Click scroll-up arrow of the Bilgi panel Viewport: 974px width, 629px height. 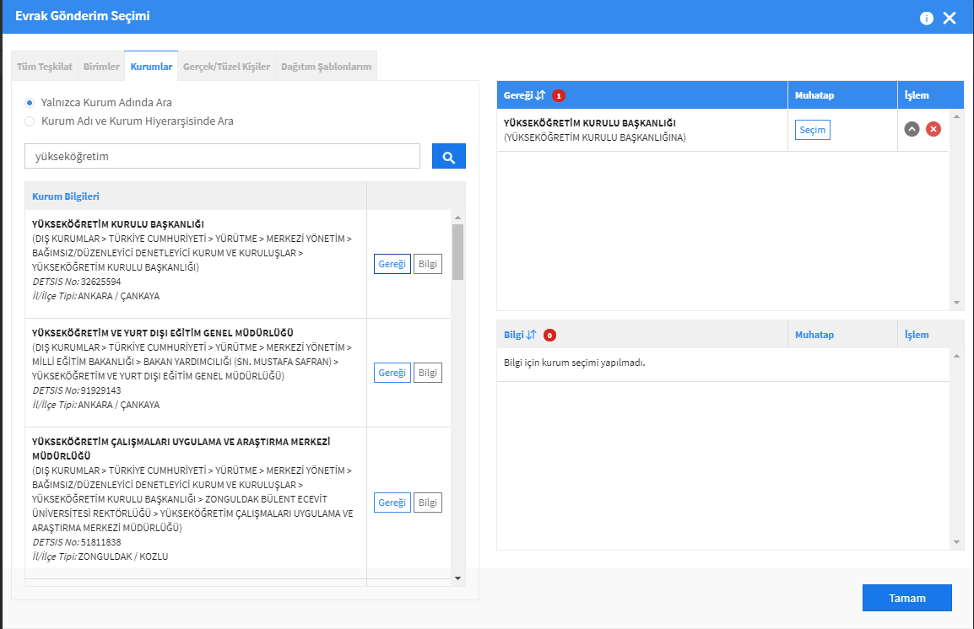tap(957, 356)
